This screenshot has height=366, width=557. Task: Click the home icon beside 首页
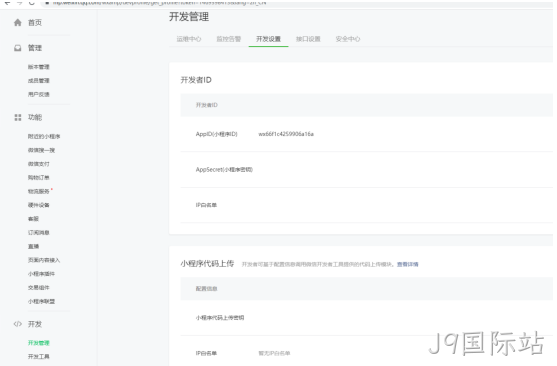[x=17, y=23]
